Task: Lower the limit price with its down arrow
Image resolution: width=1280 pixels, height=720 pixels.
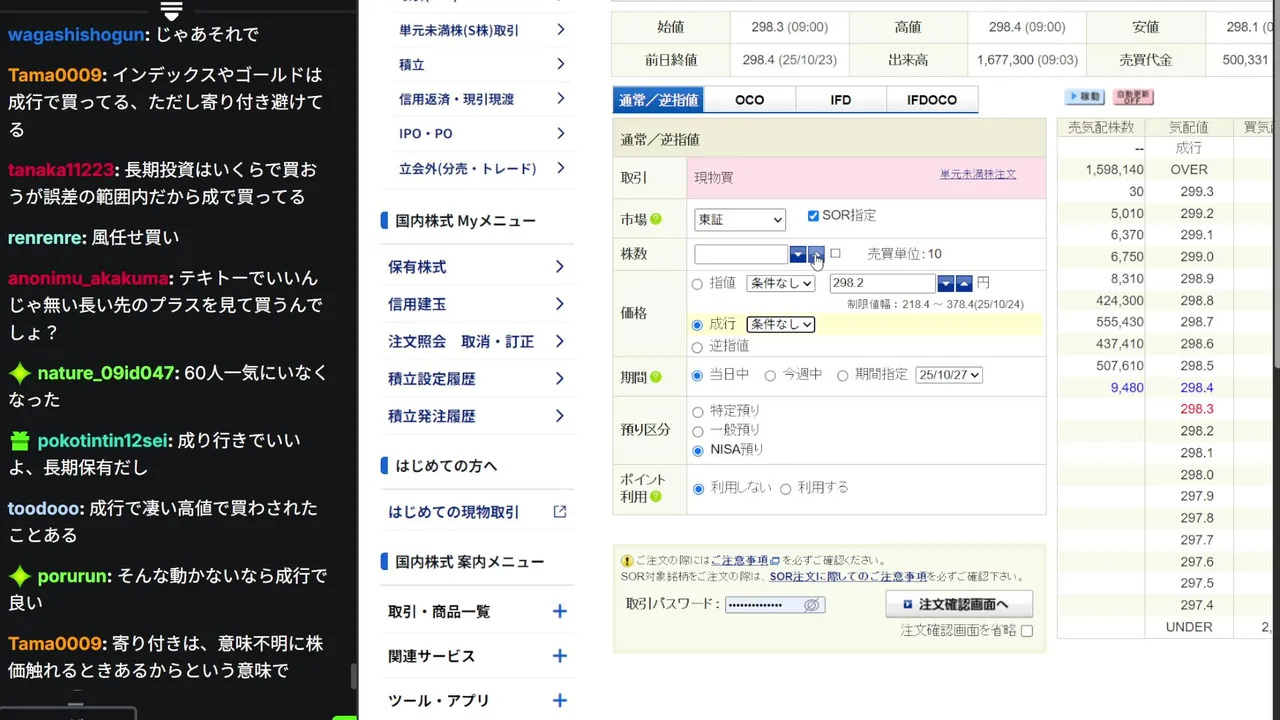Action: (945, 284)
